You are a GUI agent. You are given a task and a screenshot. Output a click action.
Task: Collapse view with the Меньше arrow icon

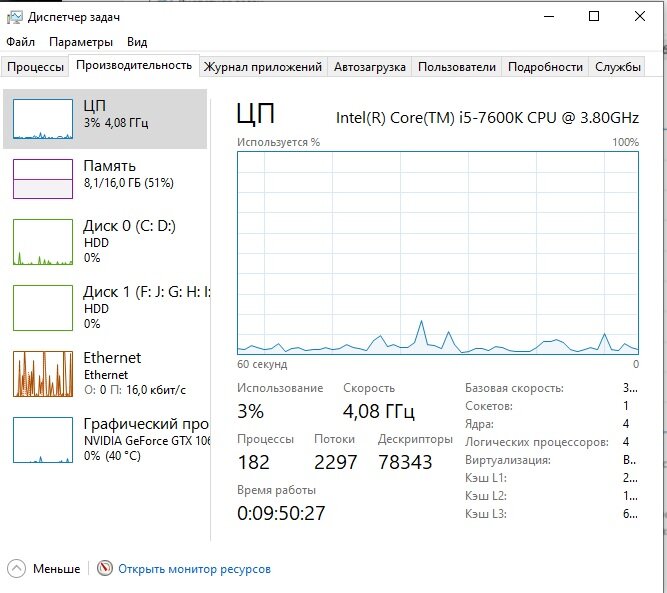click(17, 569)
